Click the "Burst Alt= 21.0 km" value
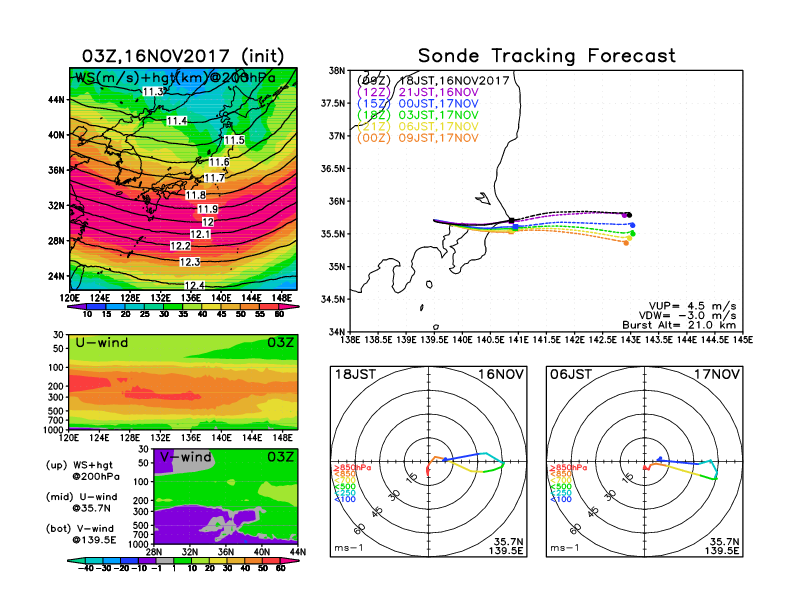 (x=679, y=325)
